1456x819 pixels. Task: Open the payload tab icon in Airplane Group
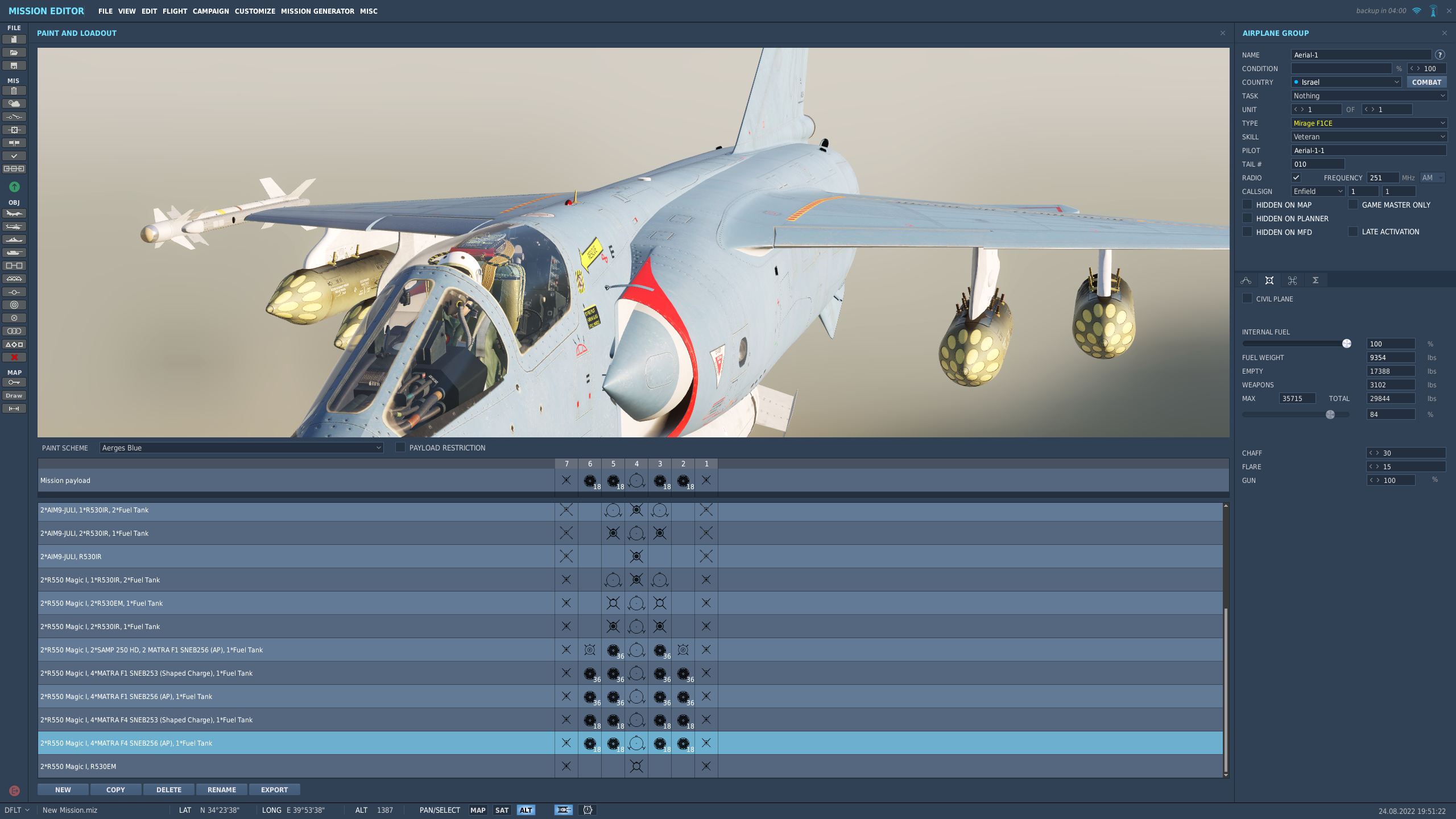(1269, 280)
